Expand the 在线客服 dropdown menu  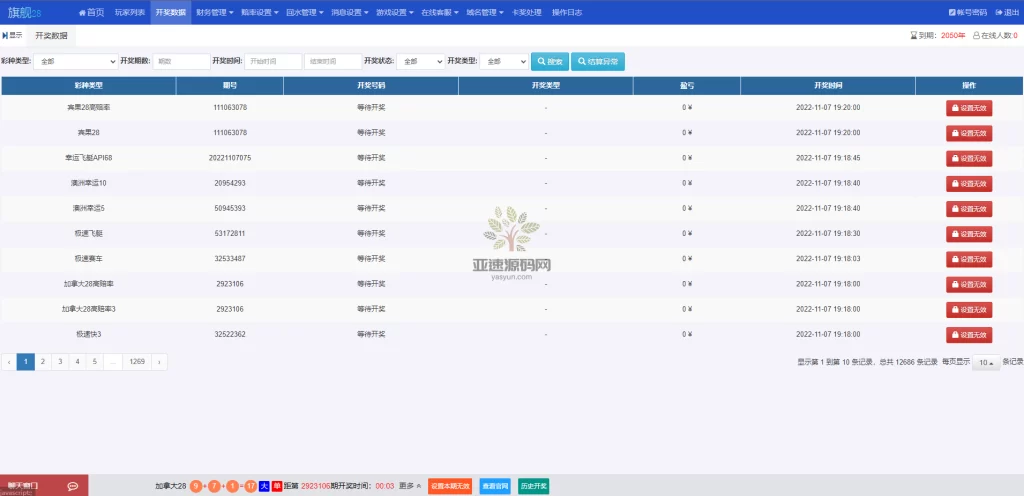pyautogui.click(x=440, y=12)
